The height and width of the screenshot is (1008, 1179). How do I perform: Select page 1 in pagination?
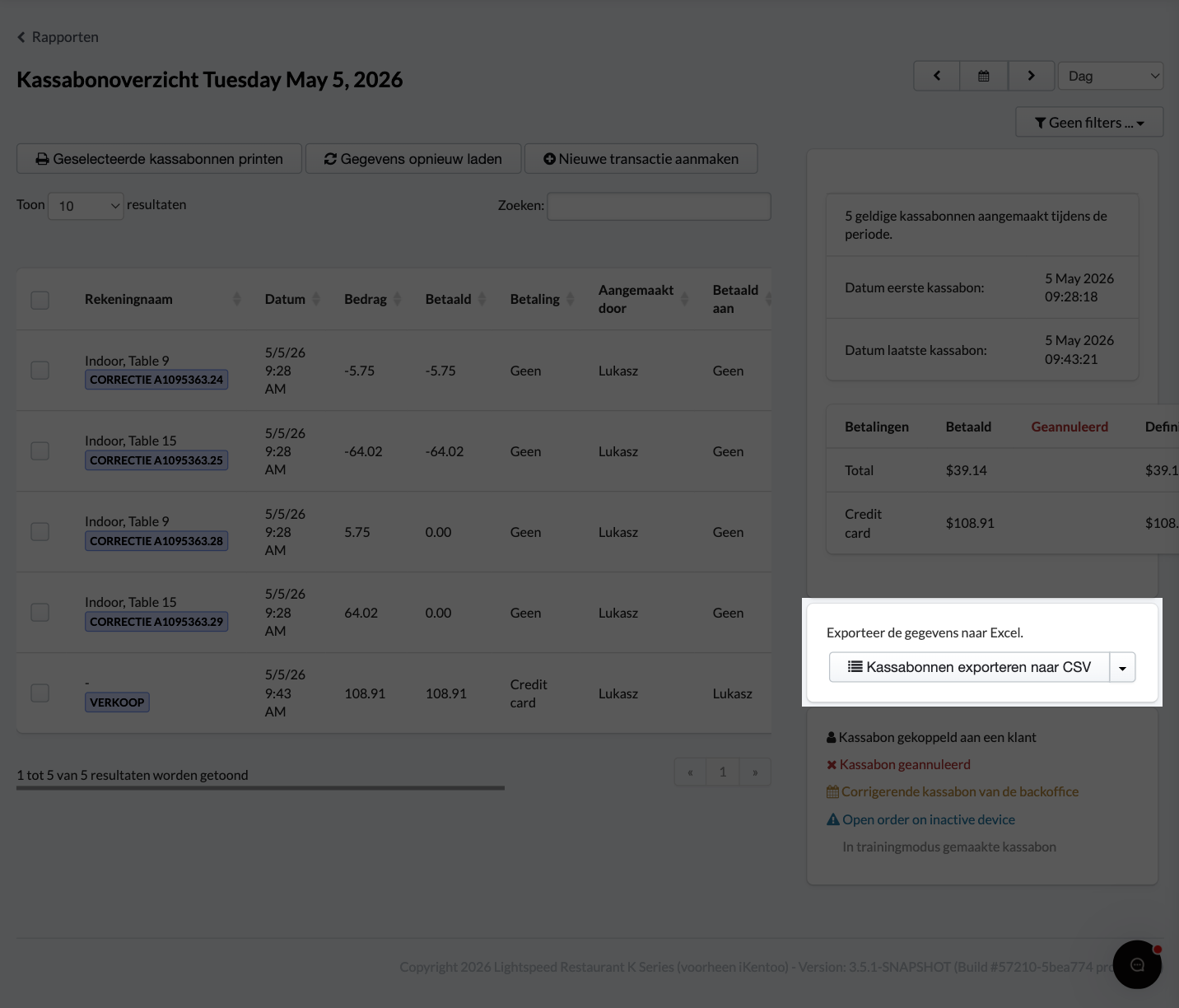723,772
